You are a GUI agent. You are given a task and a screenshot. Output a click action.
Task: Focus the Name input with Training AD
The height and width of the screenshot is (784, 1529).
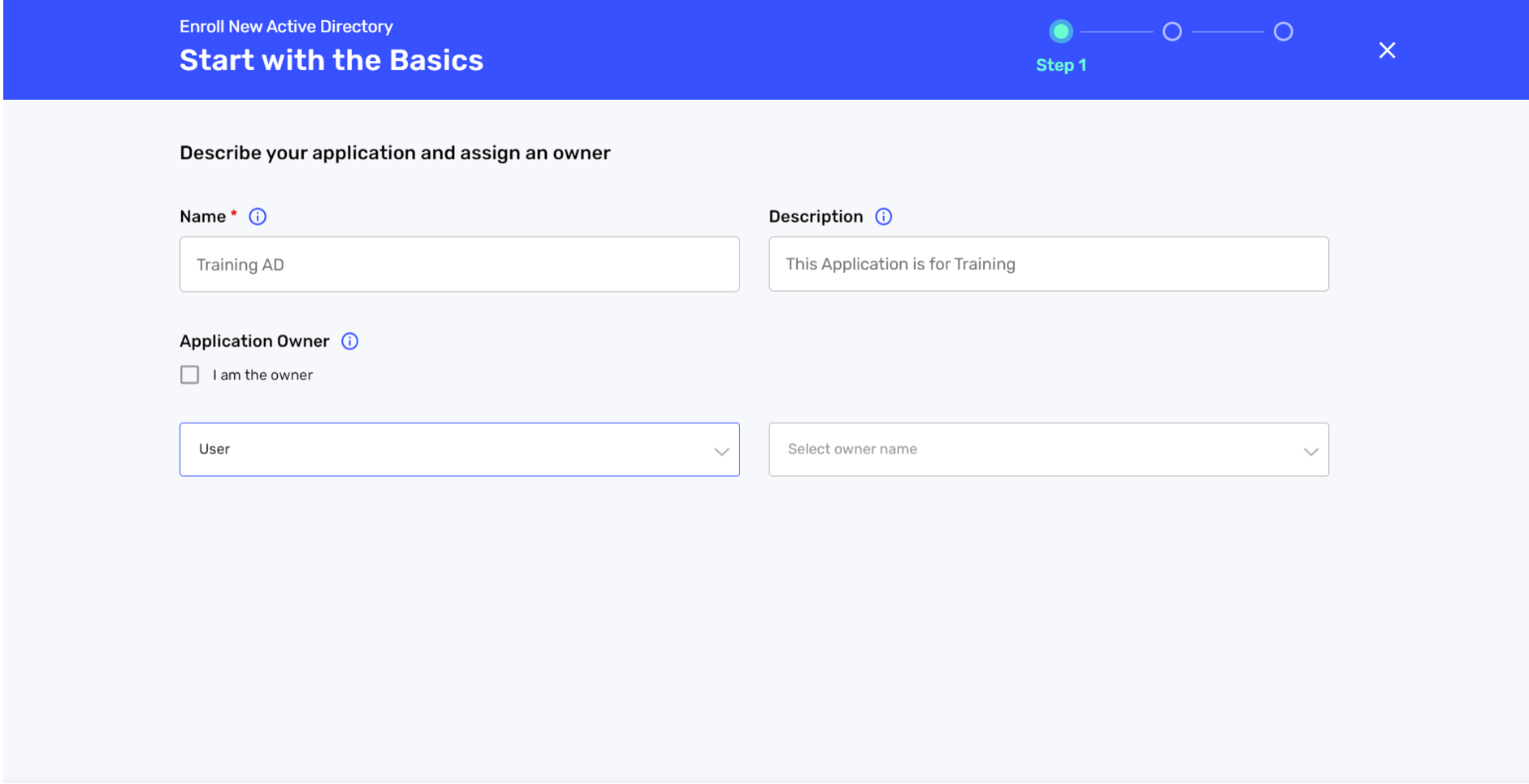point(459,264)
